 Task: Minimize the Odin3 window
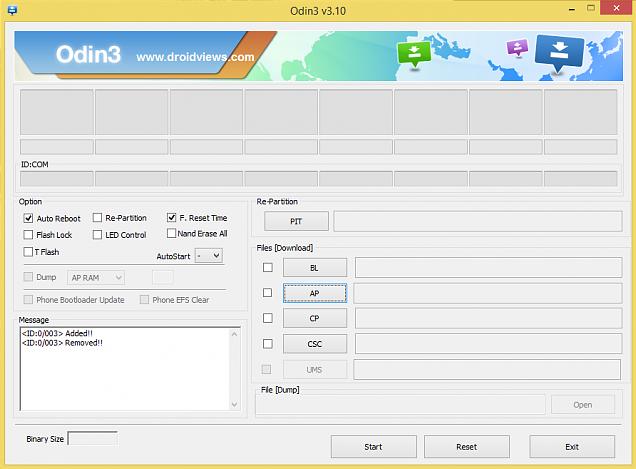pos(572,9)
